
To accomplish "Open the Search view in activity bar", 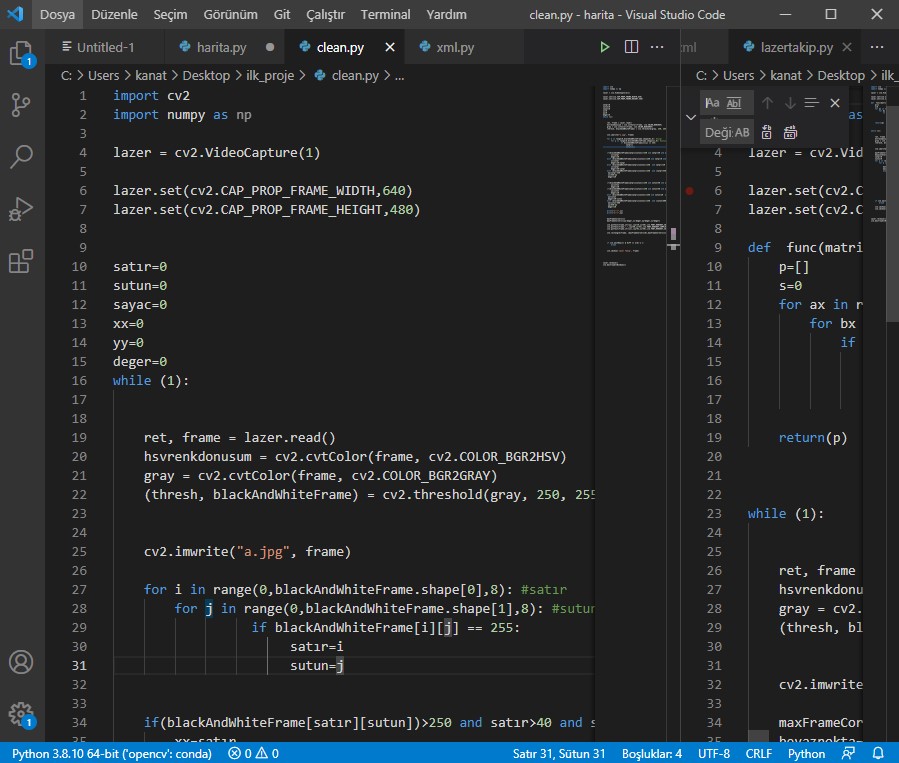I will click(21, 157).
